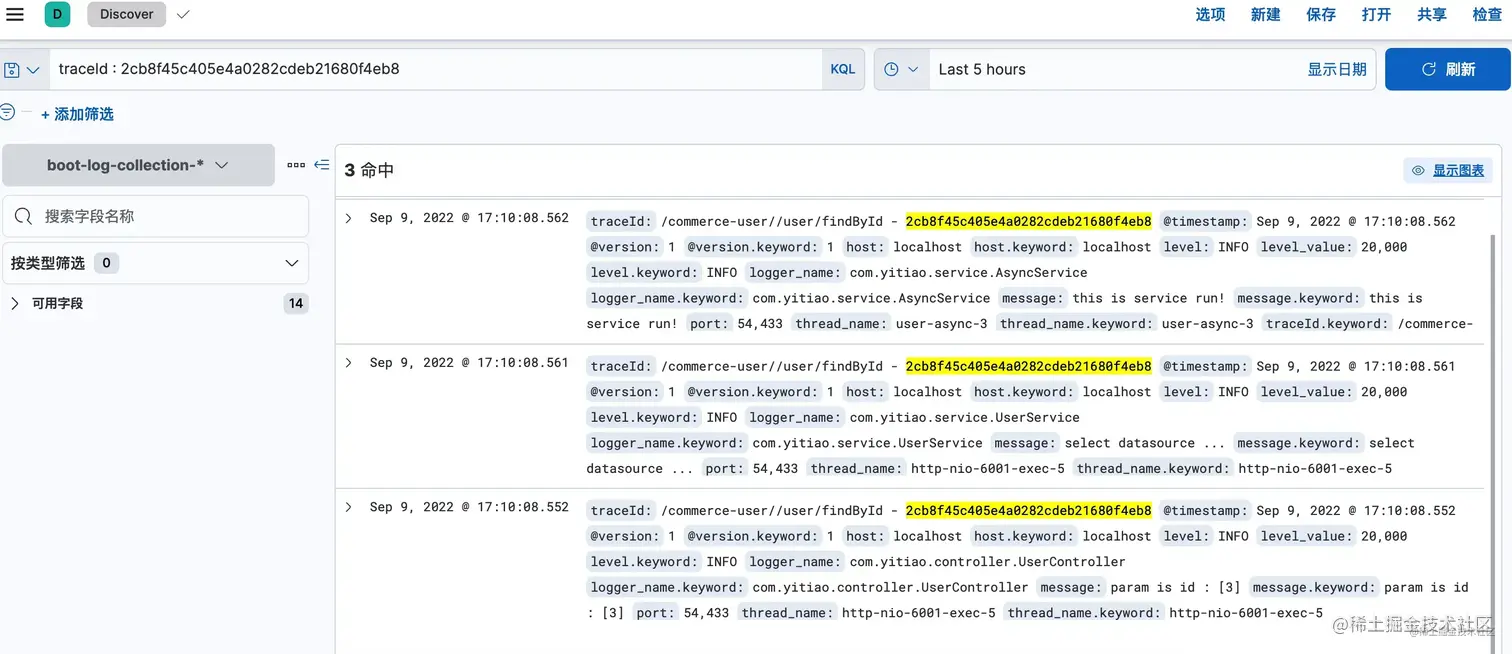Viewport: 1512px width, 654px height.
Task: Click thread_name value user-async-3
Action: tap(940, 323)
